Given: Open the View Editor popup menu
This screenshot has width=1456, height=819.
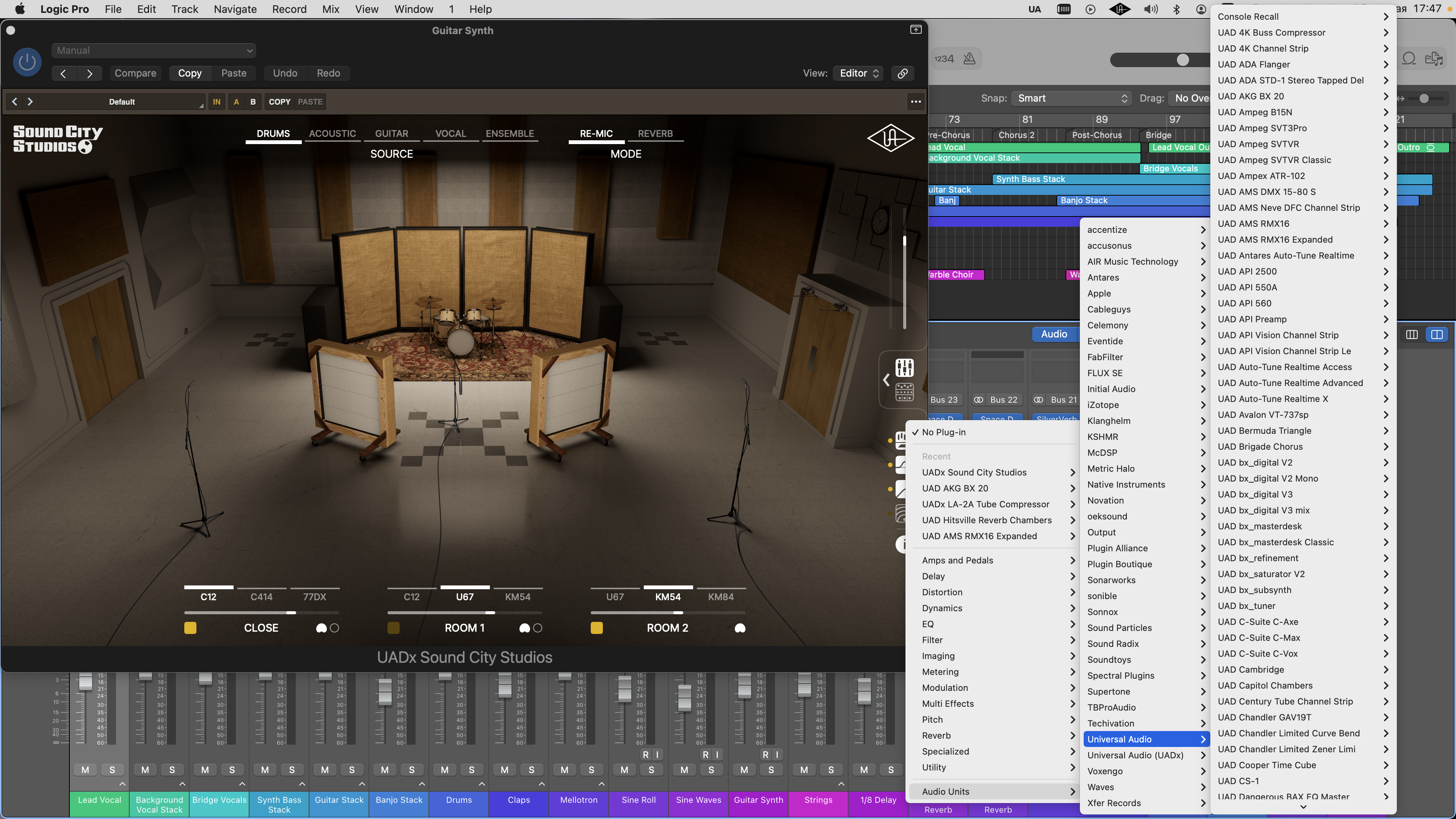Looking at the screenshot, I should click(x=858, y=74).
